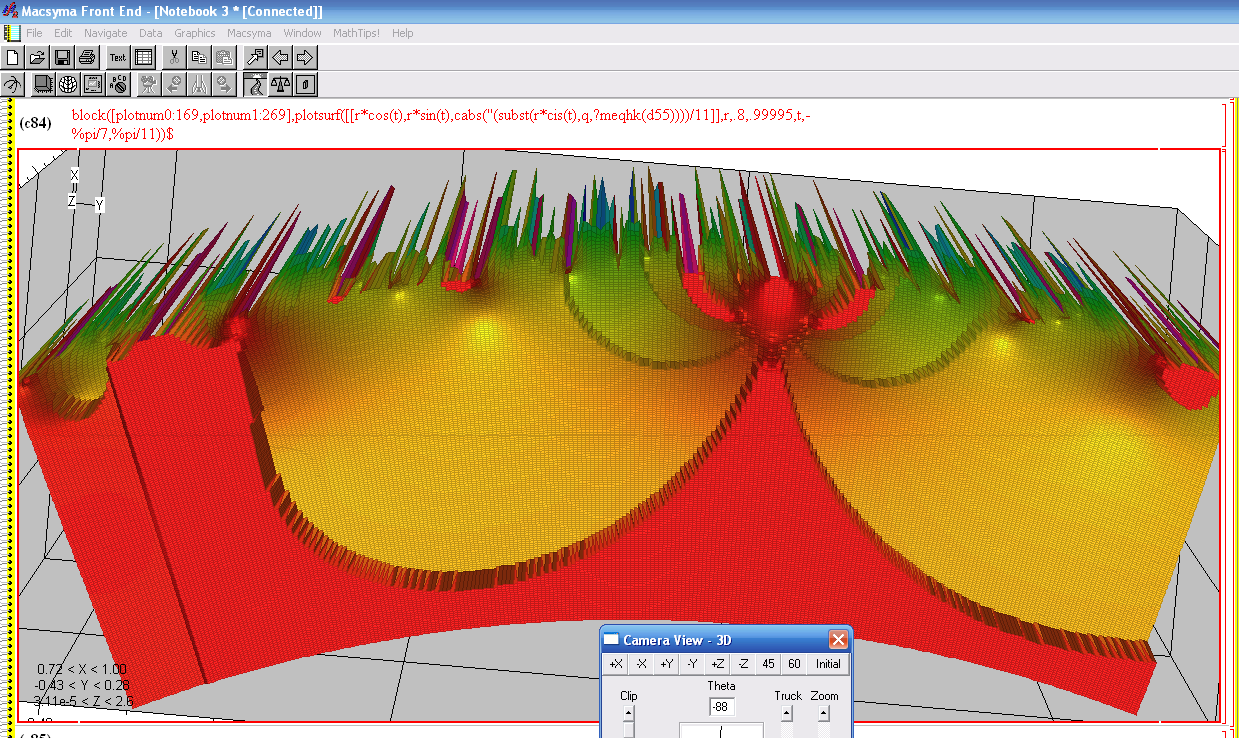
Task: Click the Clip slider up arrow
Action: pos(628,714)
